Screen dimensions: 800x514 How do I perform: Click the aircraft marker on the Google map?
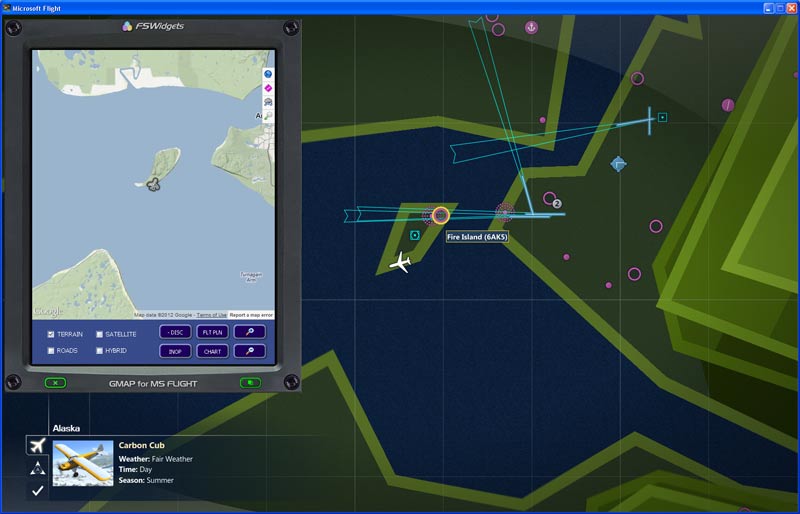point(153,185)
